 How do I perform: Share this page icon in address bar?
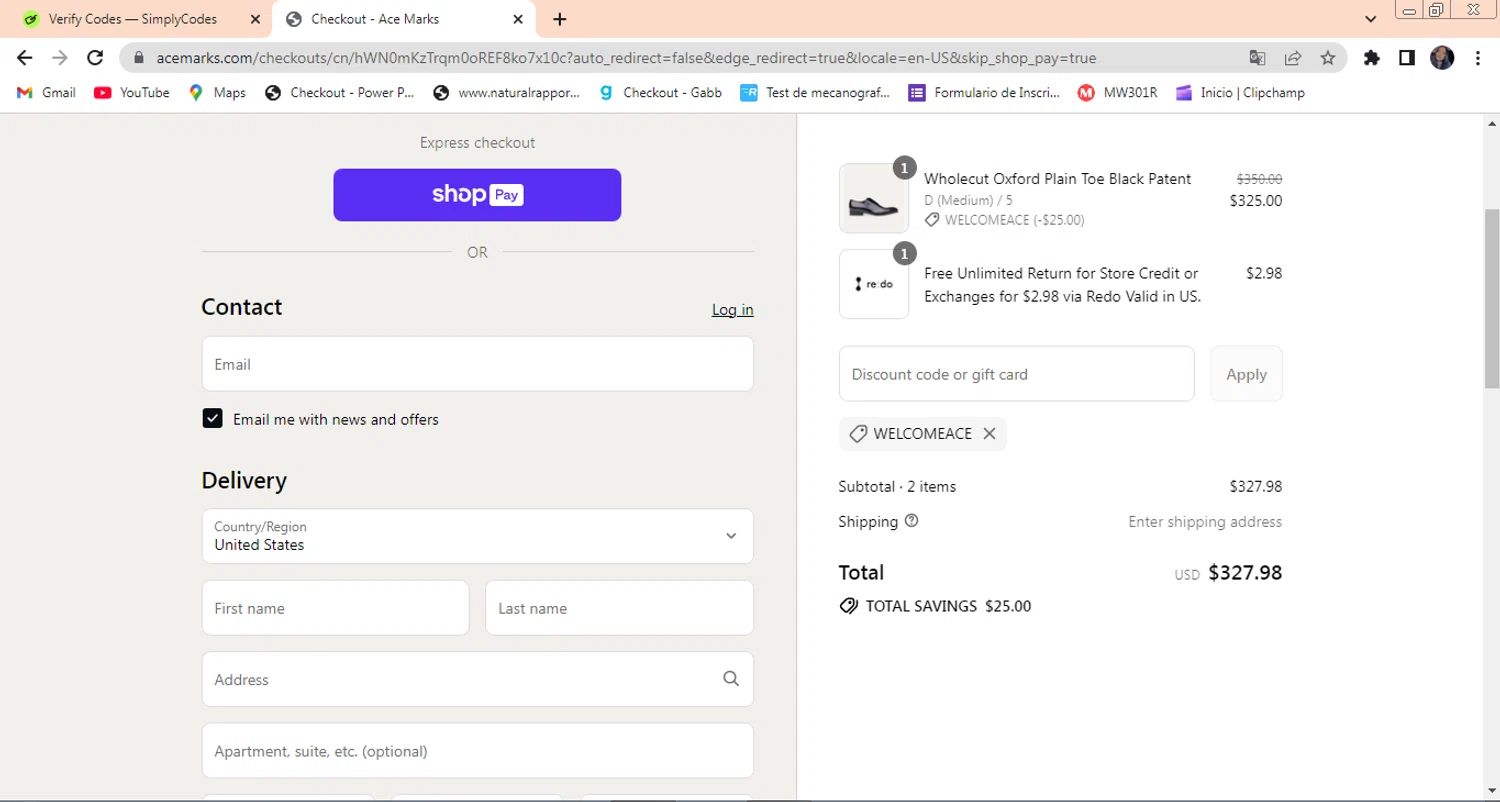coord(1293,58)
